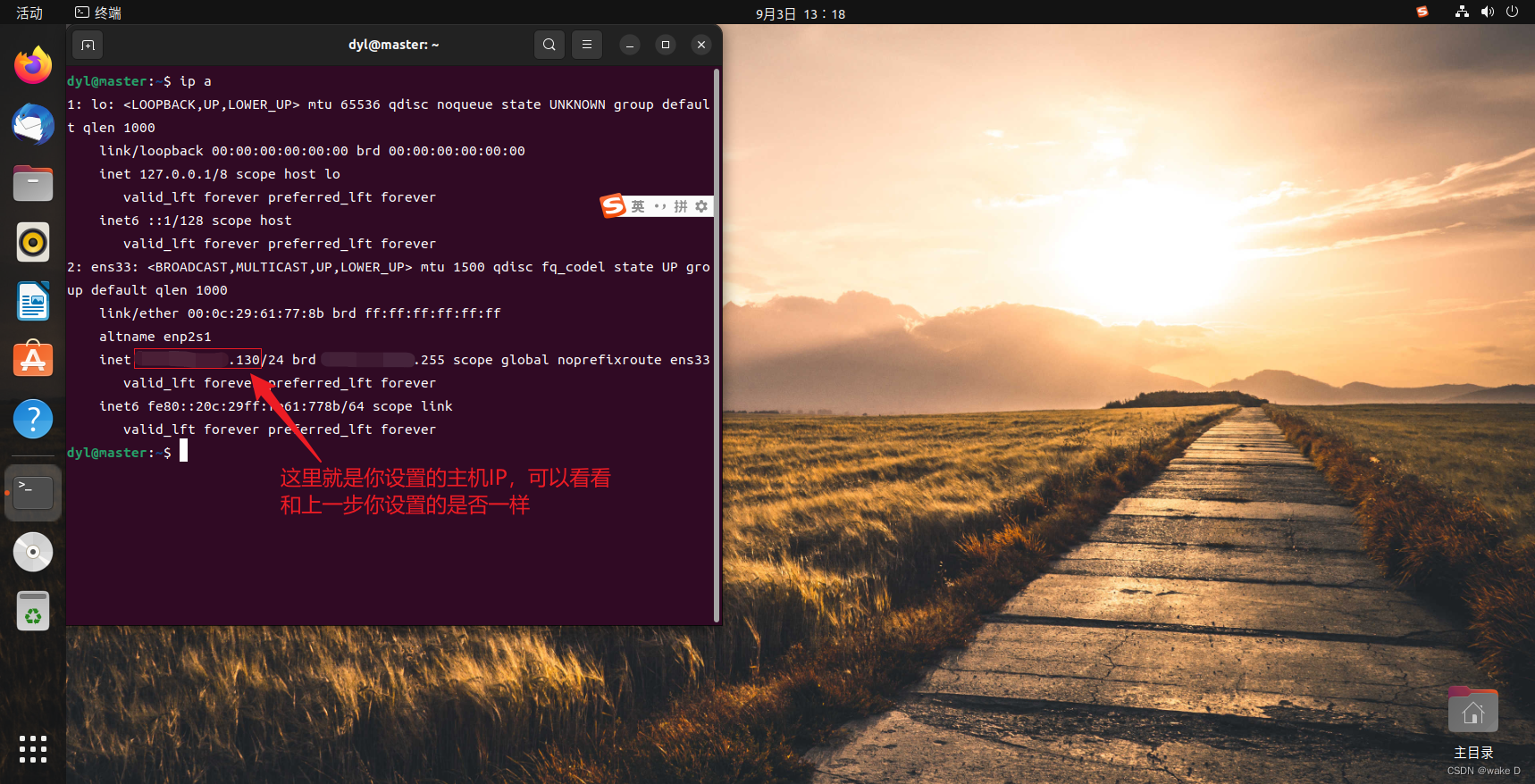This screenshot has width=1535, height=784.
Task: Search in the terminal
Action: pyautogui.click(x=549, y=45)
